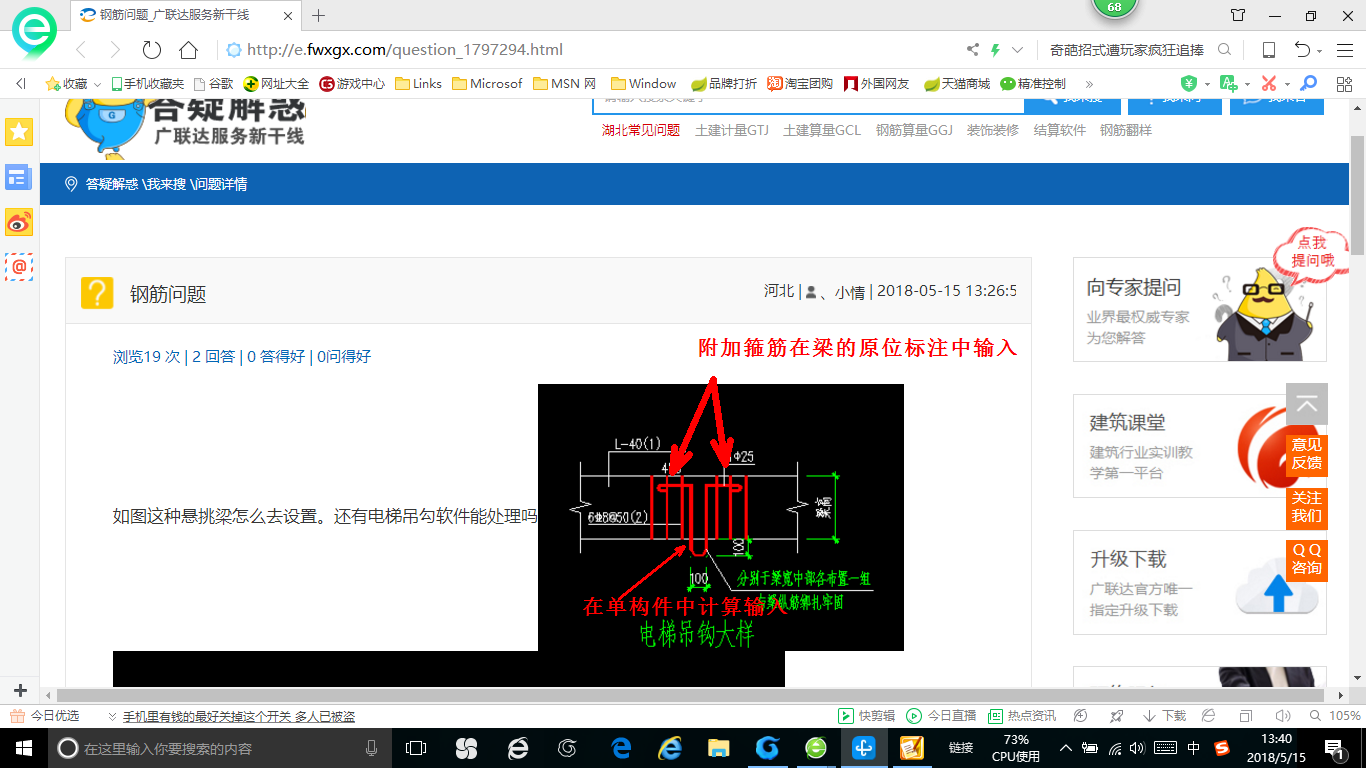Click the URL address bar
Screen dimensions: 1366x768
[x=590, y=50]
